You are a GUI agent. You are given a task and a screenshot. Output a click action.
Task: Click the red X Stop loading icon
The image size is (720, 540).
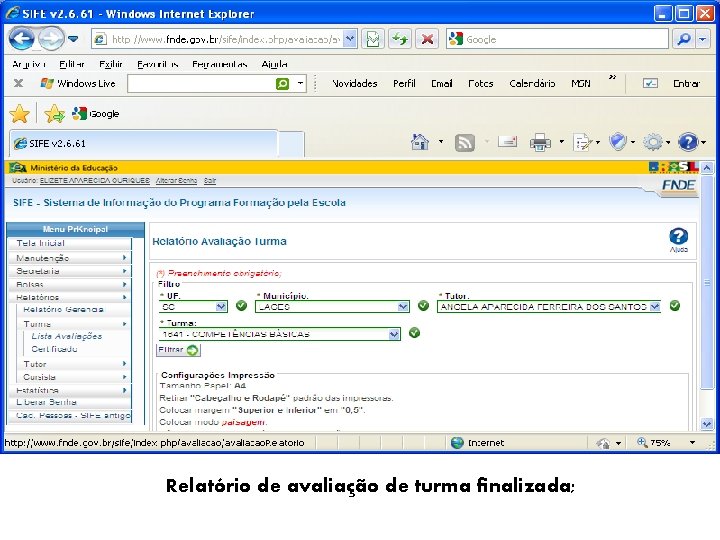pos(427,39)
